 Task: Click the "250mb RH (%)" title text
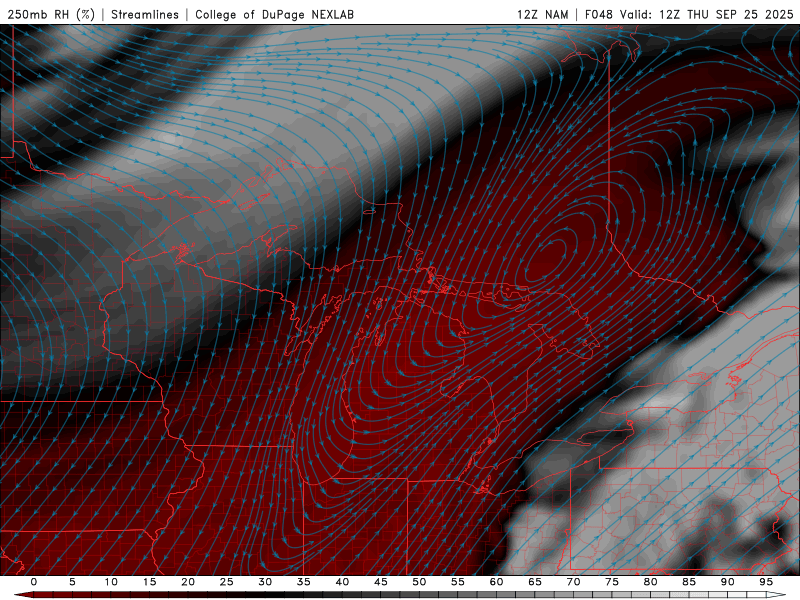pos(51,14)
